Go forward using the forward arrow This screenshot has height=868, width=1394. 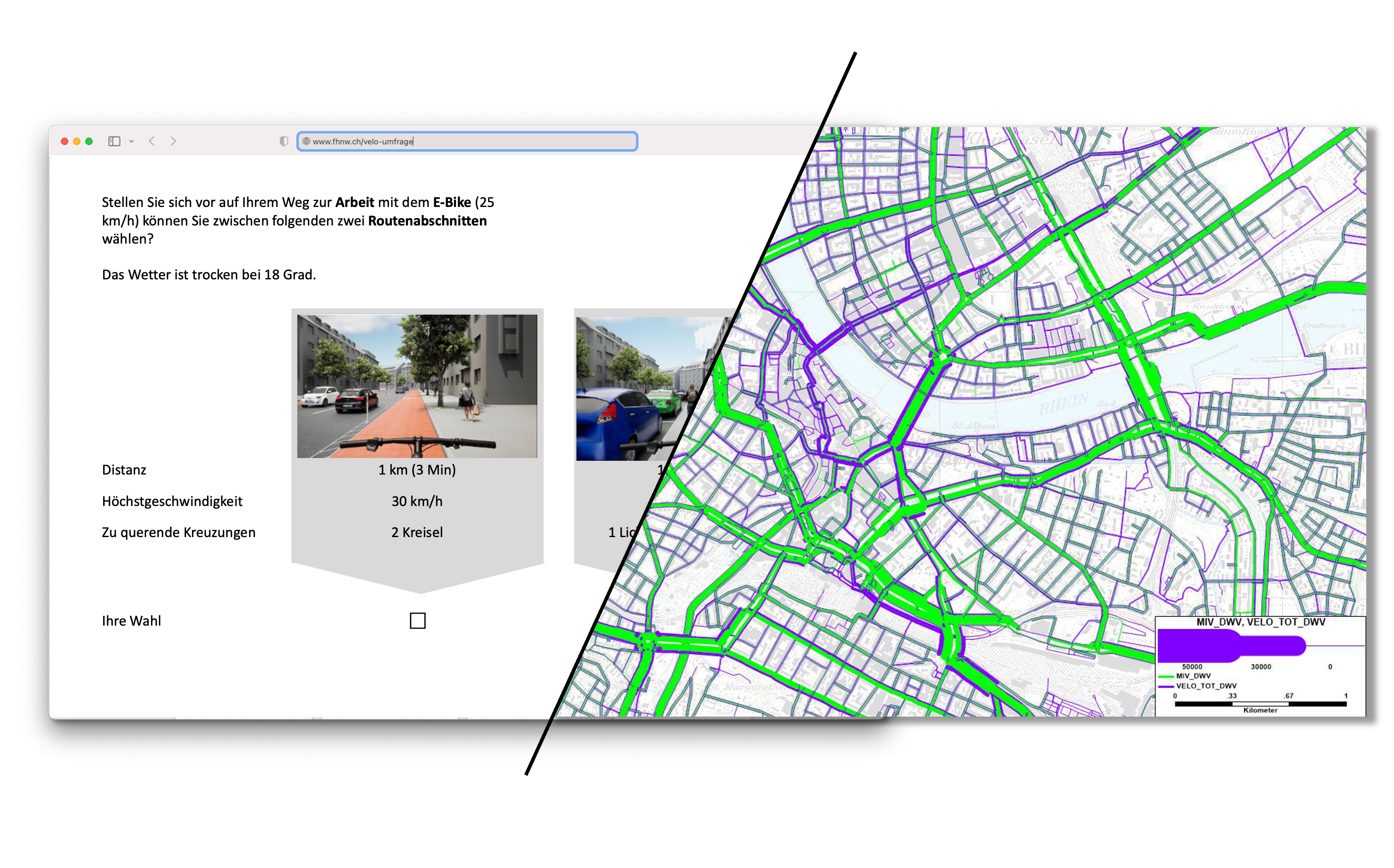click(173, 141)
